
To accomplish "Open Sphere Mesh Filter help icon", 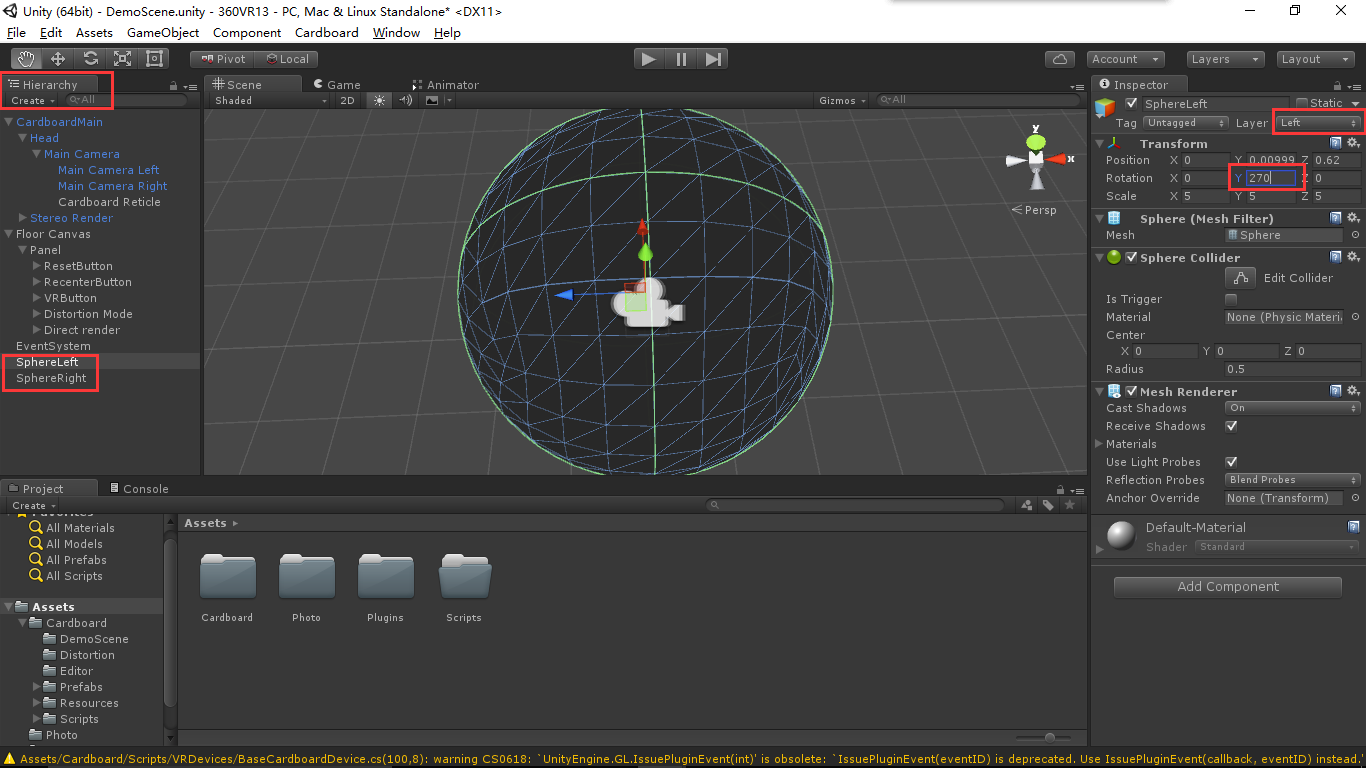I will [1336, 218].
